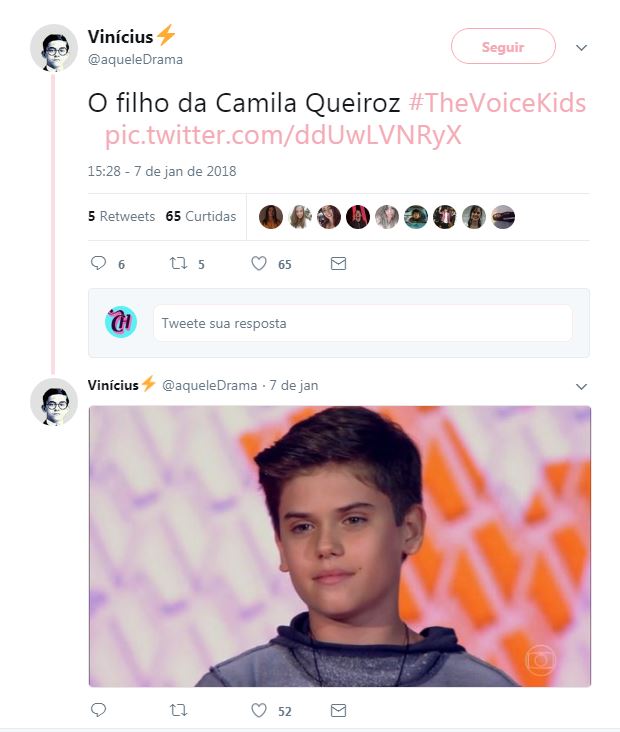620x732 pixels.
Task: Open the #TheVoiceKids hashtag
Action: (x=497, y=103)
